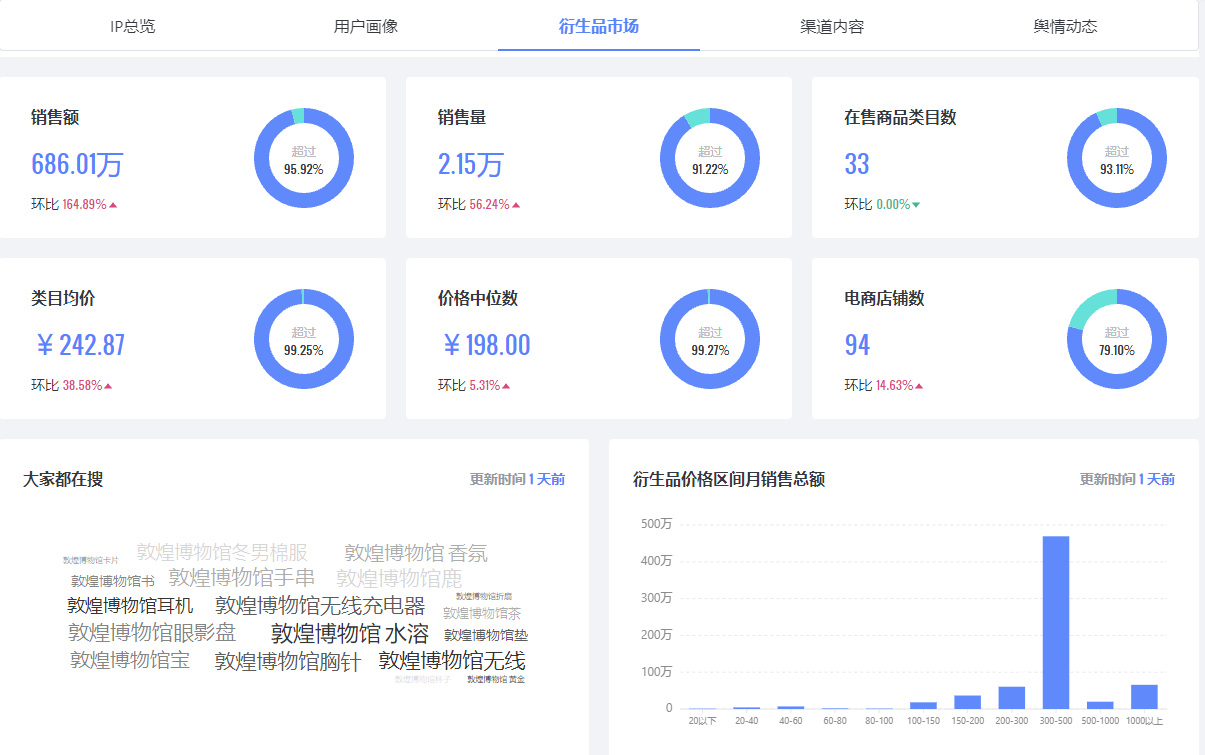Viewport: 1205px width, 755px height.
Task: Click the 衍生品价格区间月销售总额 title
Action: coord(729,480)
